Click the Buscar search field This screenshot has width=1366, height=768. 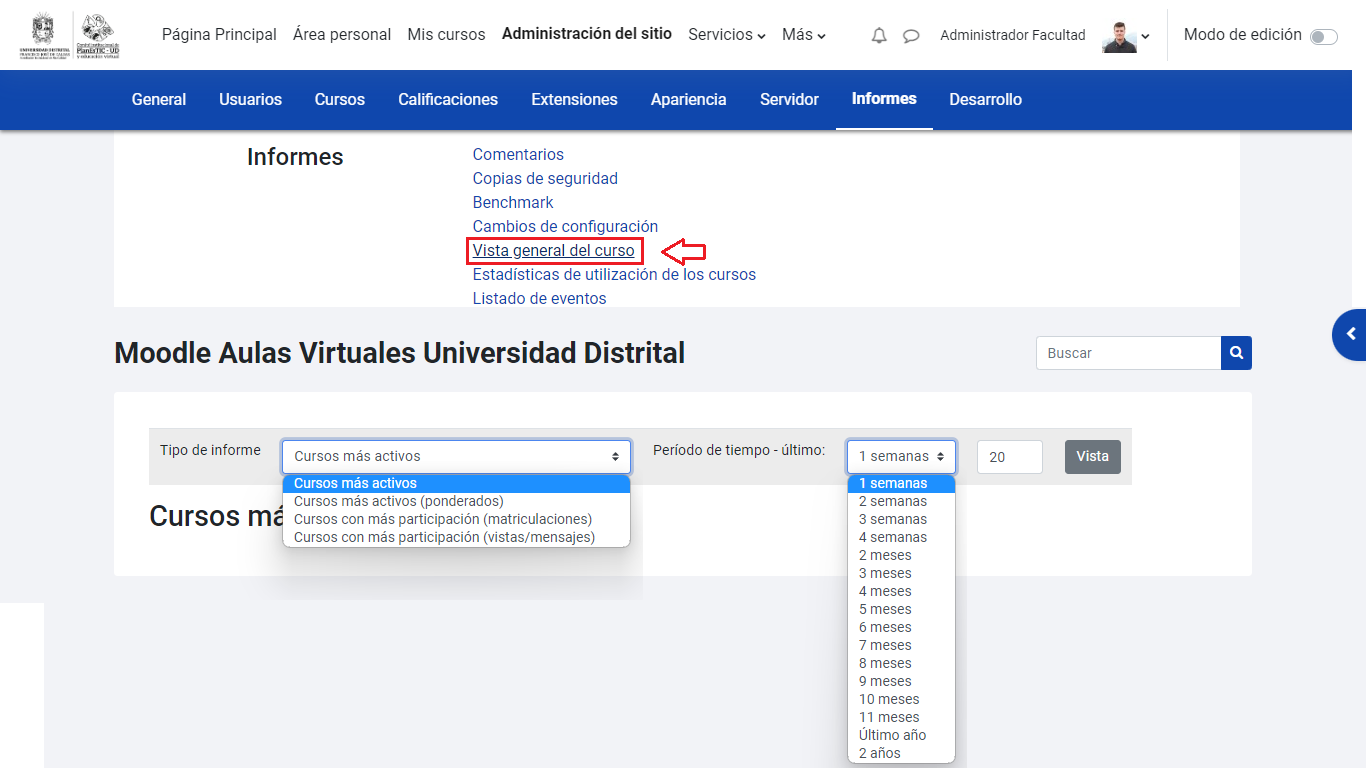1128,353
